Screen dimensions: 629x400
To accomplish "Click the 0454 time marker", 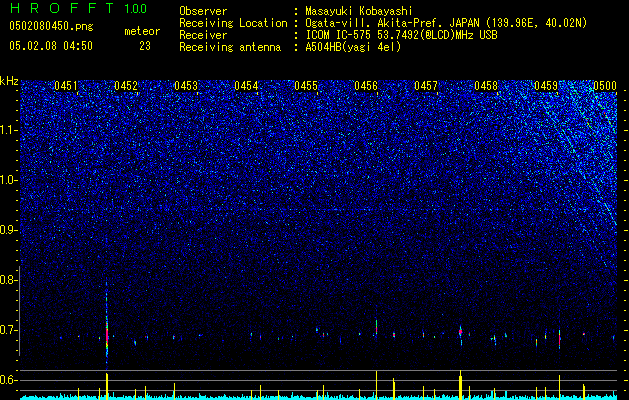I will [246, 86].
